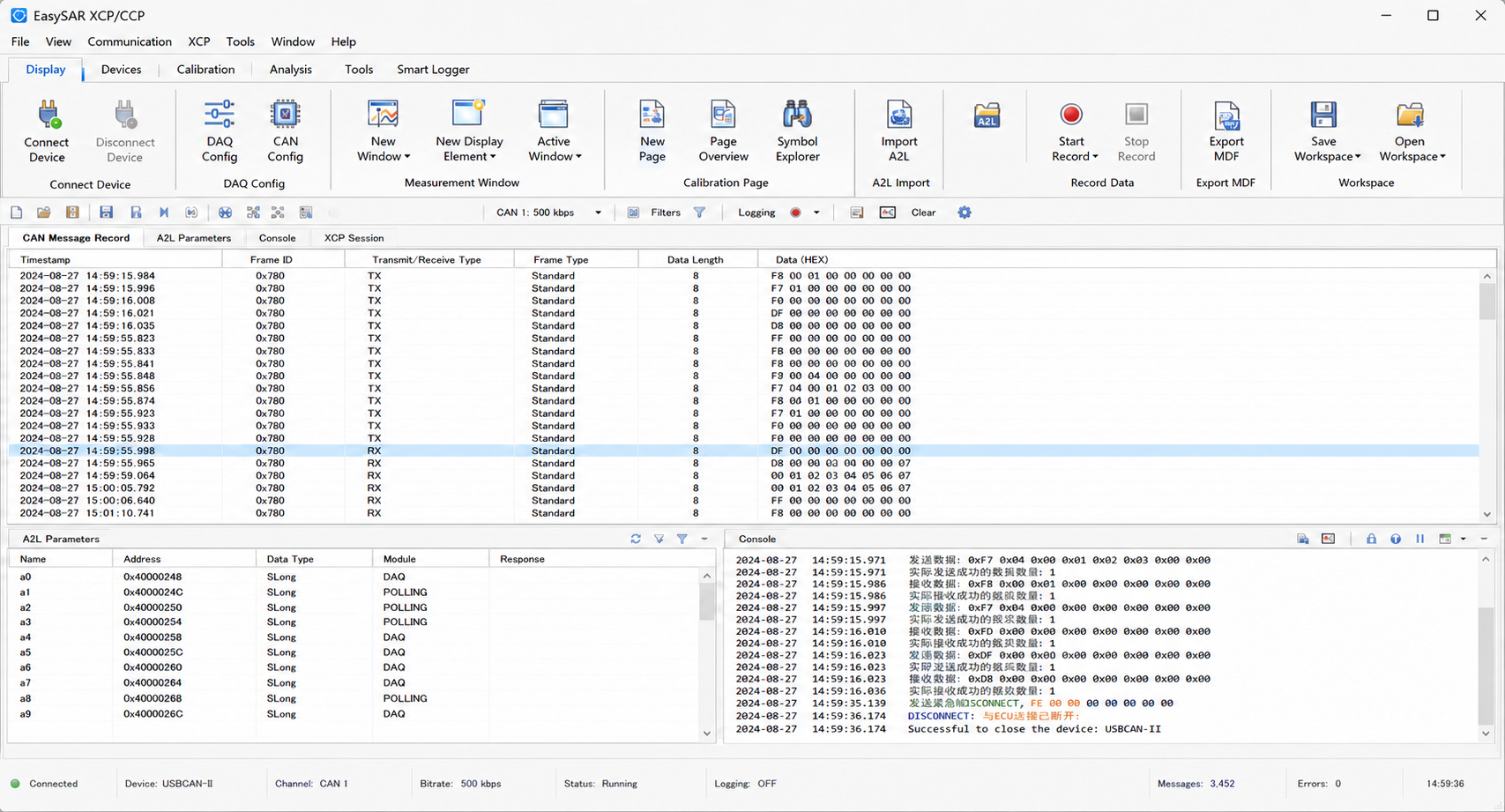
Task: Switch to the Calibration ribbon tab
Action: click(205, 70)
